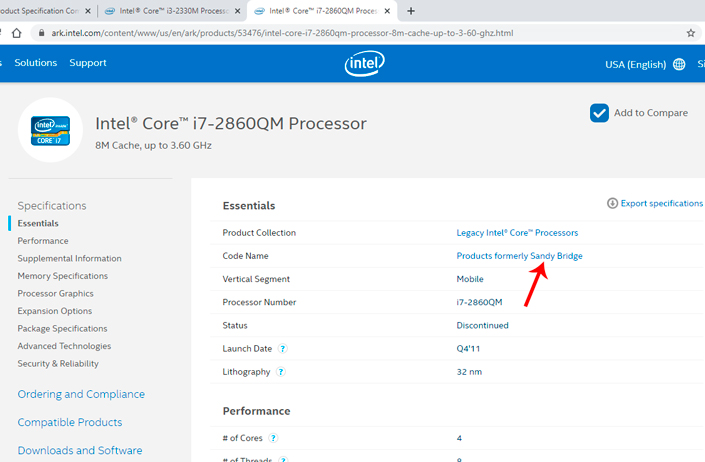Click the padlock site security icon

41,33
